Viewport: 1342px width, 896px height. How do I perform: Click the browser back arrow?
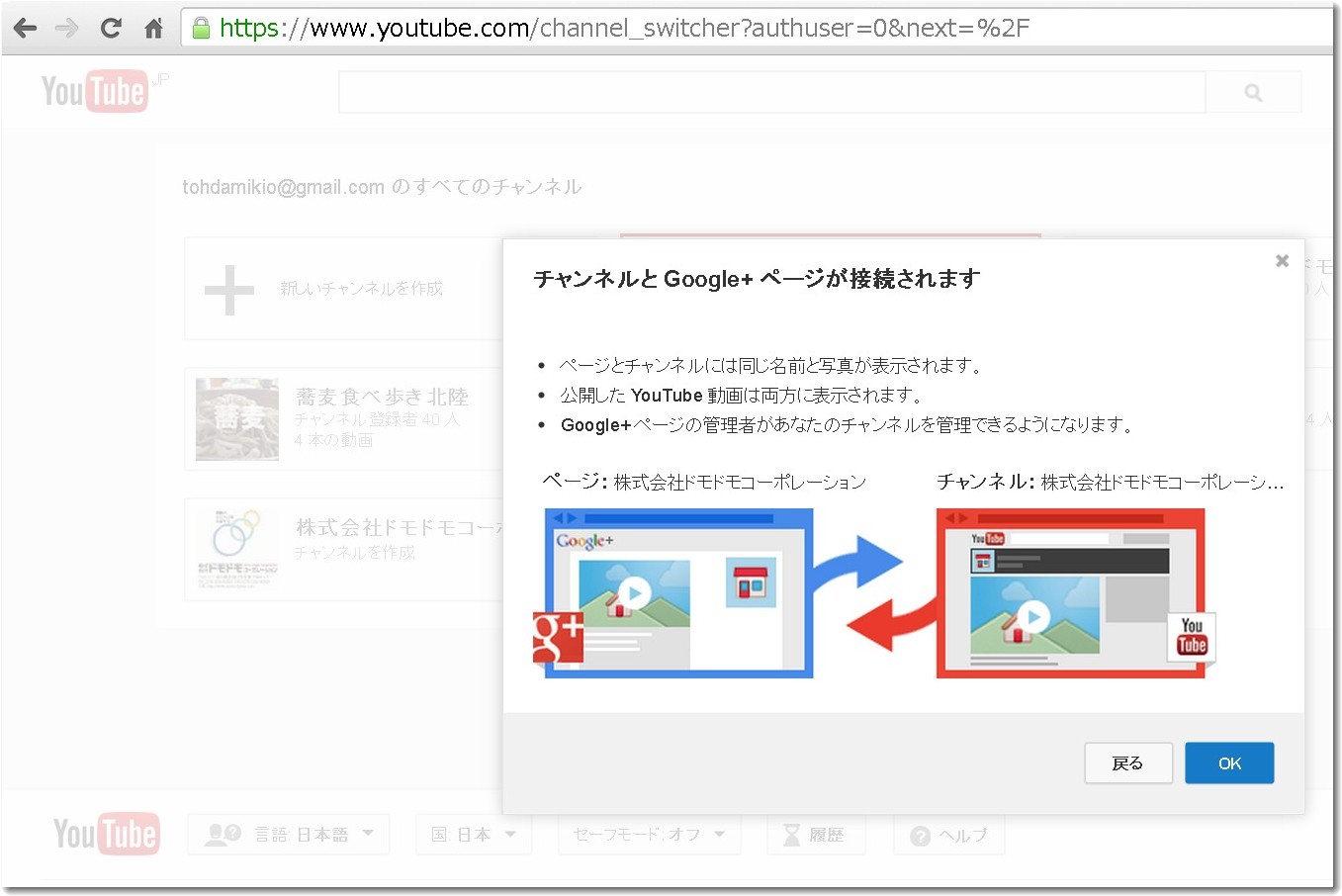pyautogui.click(x=24, y=28)
